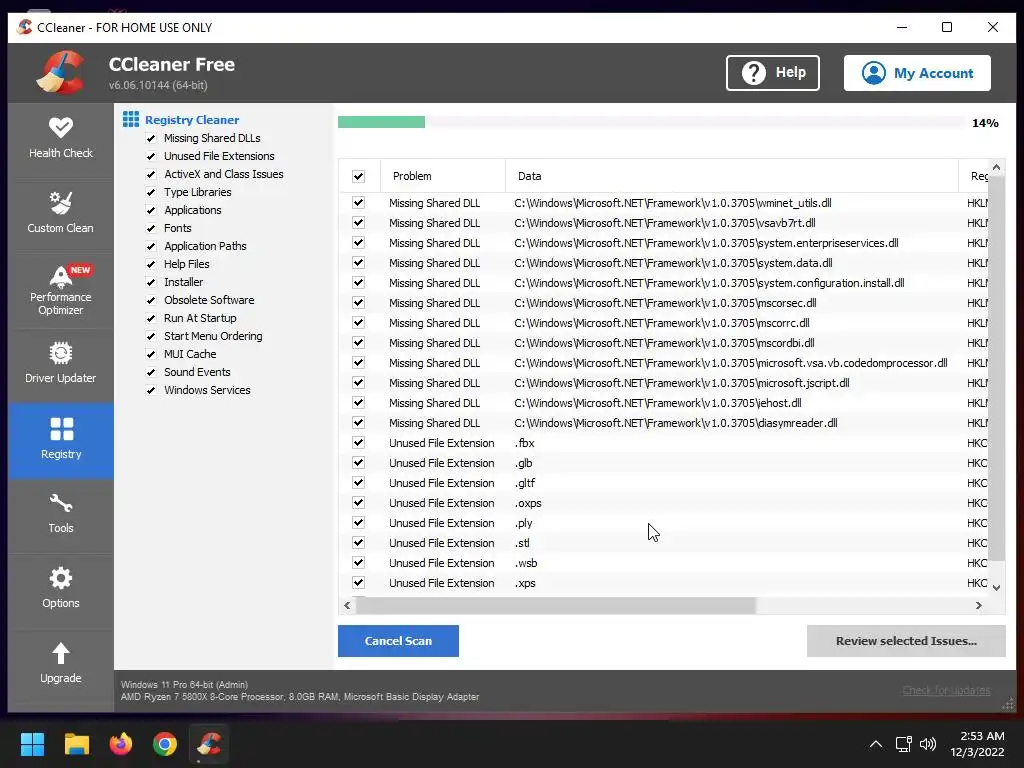The height and width of the screenshot is (768, 1024).
Task: Select the mscorsec.dll row
Action: [x=663, y=303]
